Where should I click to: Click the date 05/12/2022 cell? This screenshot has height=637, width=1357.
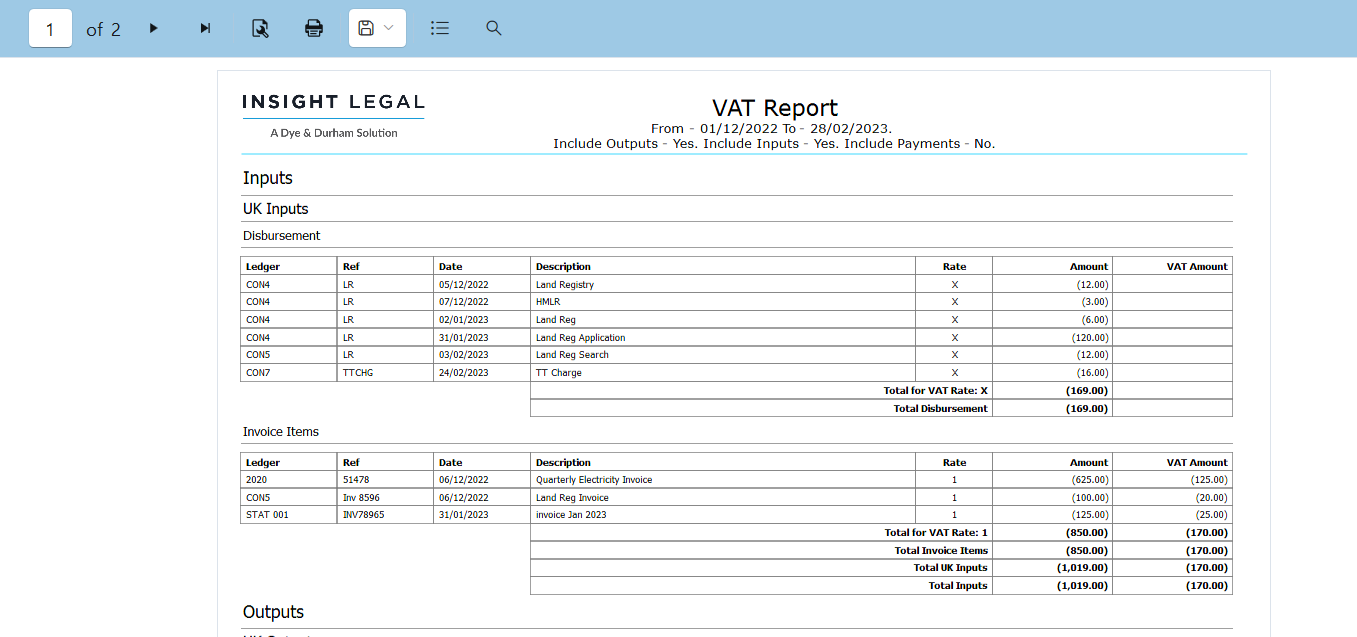(482, 284)
